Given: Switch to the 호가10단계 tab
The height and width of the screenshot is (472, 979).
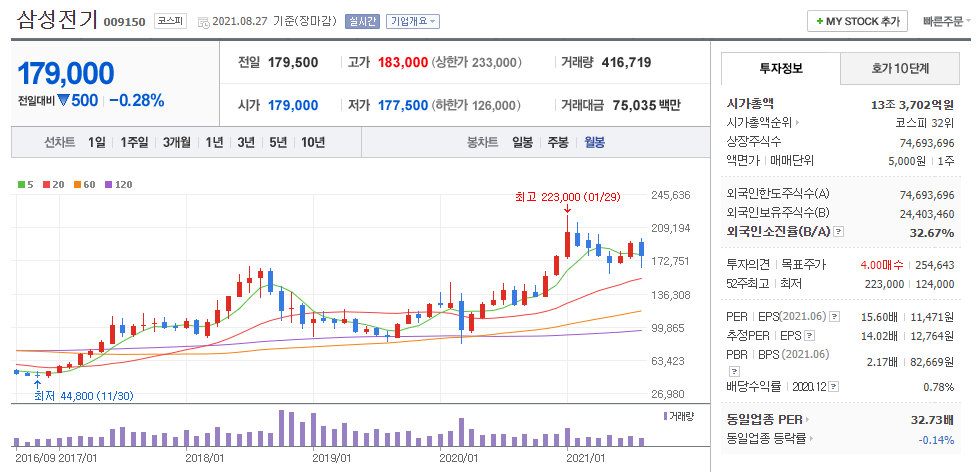Looking at the screenshot, I should tap(900, 69).
